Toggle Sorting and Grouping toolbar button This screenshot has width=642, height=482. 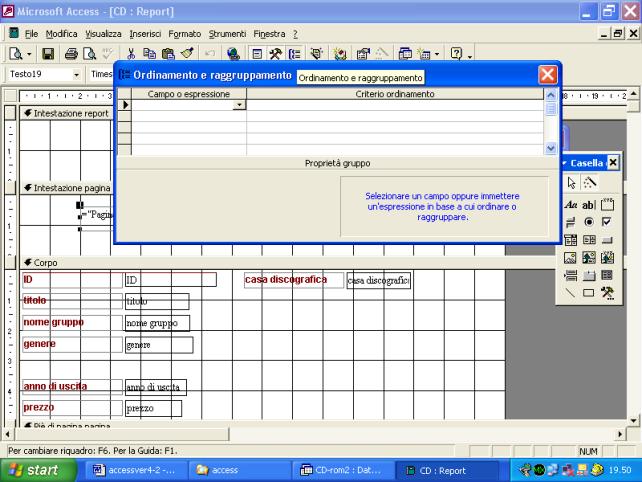point(295,54)
